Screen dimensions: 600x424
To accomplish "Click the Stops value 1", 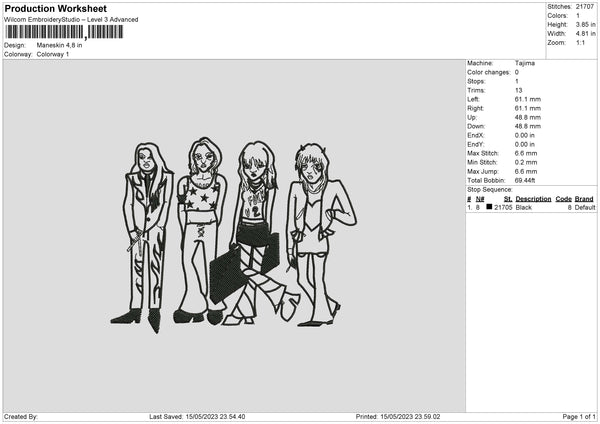I will (x=517, y=81).
